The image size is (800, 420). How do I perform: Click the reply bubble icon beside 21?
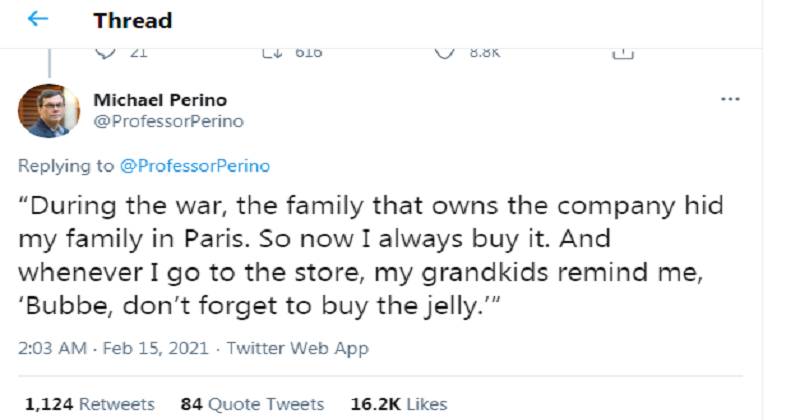(x=105, y=53)
